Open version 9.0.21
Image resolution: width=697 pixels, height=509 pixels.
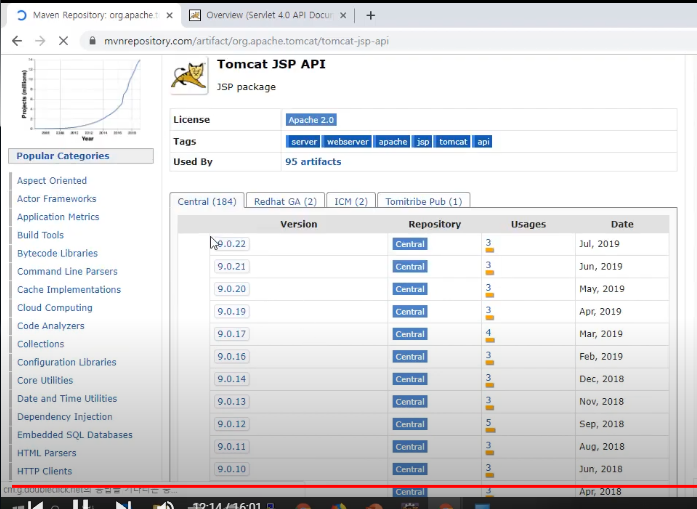click(232, 266)
